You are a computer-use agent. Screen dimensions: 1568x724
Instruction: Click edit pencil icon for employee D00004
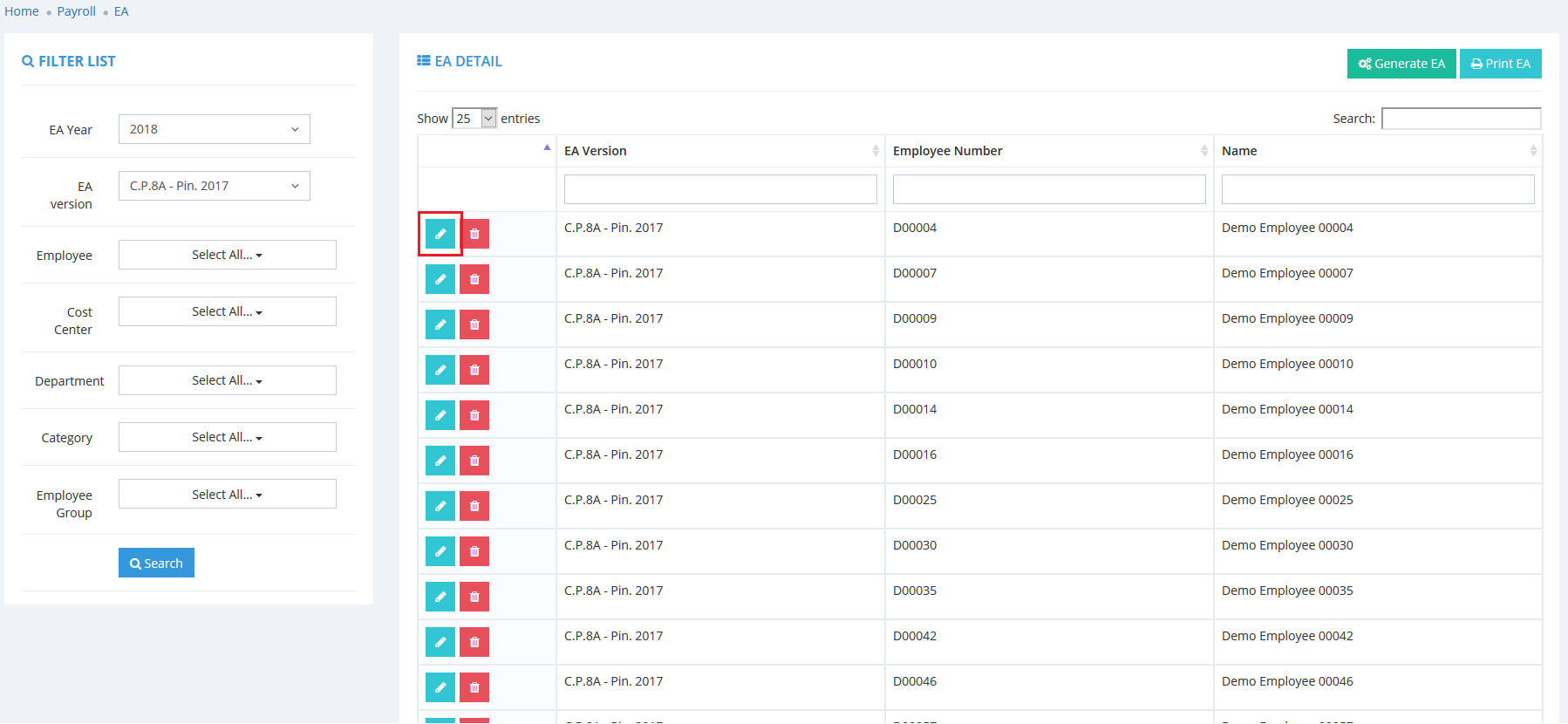pos(440,234)
